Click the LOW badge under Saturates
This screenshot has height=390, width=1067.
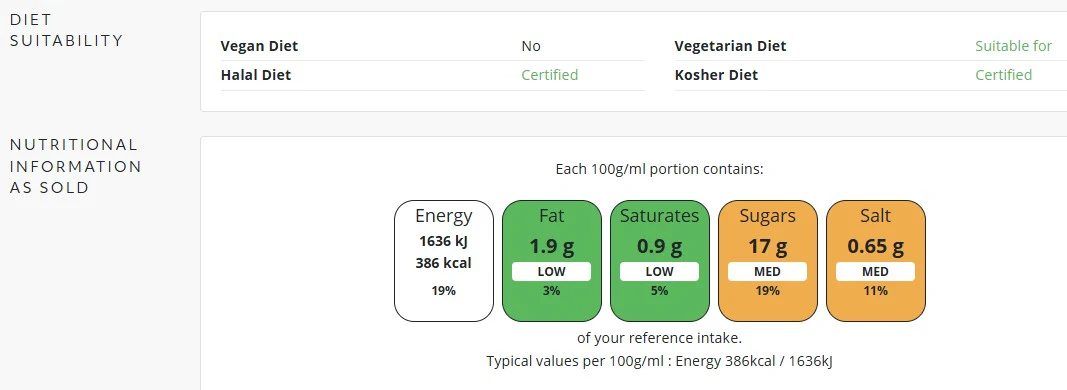(x=659, y=272)
